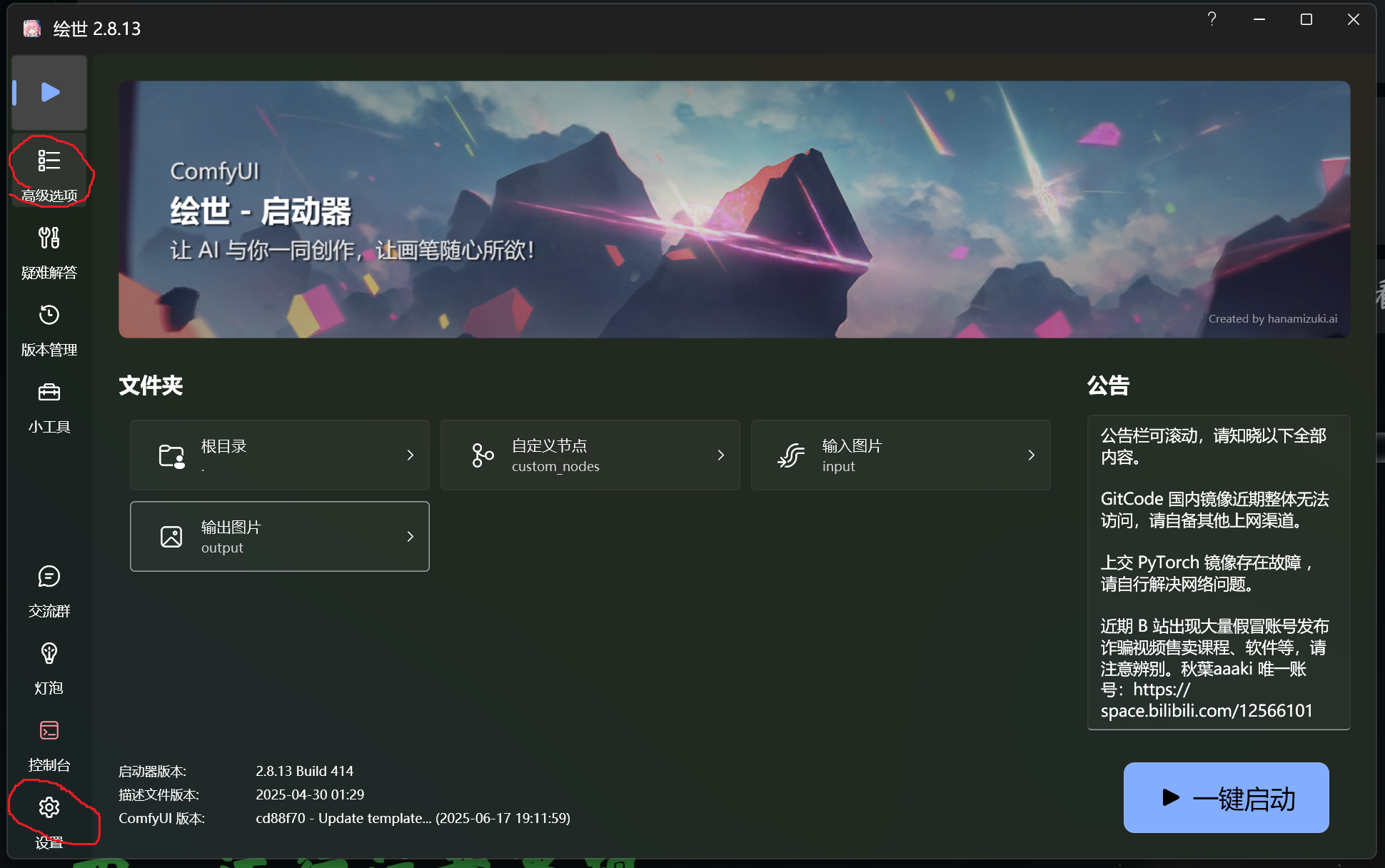The height and width of the screenshot is (868, 1385).
Task: Click the help question mark icon
Action: [x=1212, y=19]
